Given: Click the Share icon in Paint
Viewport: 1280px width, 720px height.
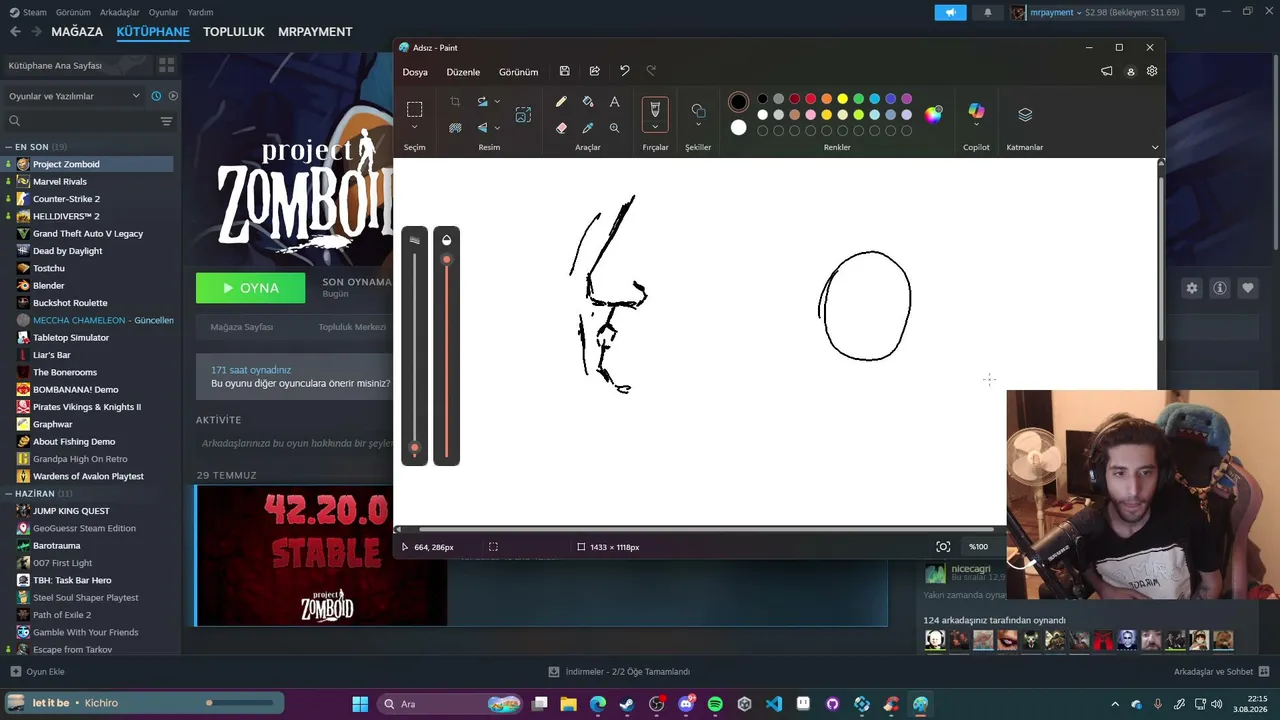Looking at the screenshot, I should click(x=594, y=71).
